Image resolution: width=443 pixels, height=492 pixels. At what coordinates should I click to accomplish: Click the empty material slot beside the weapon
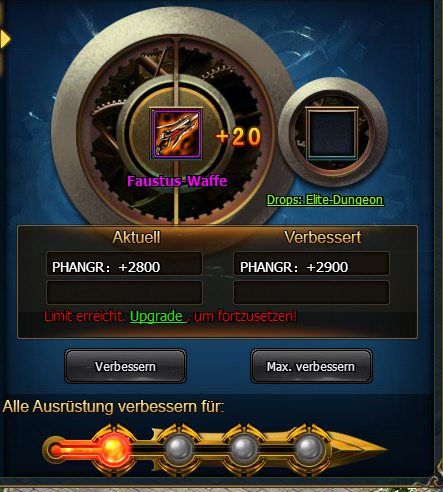click(332, 133)
